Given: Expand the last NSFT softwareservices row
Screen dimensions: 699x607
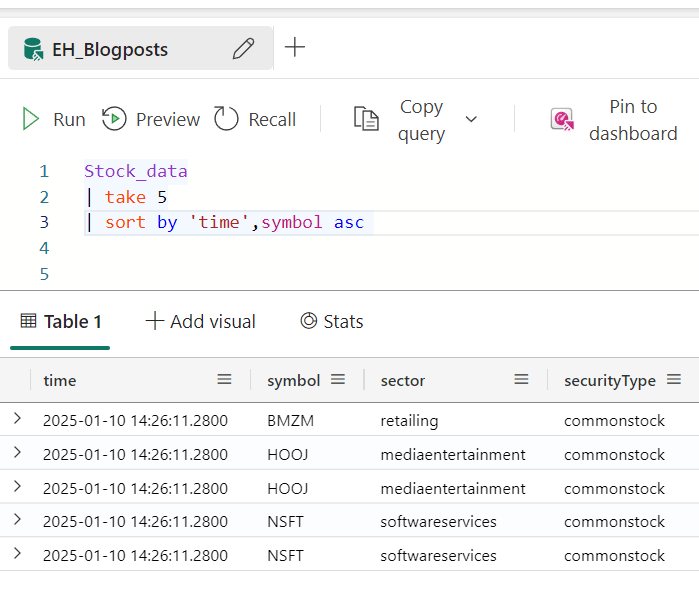Looking at the screenshot, I should pyautogui.click(x=17, y=555).
